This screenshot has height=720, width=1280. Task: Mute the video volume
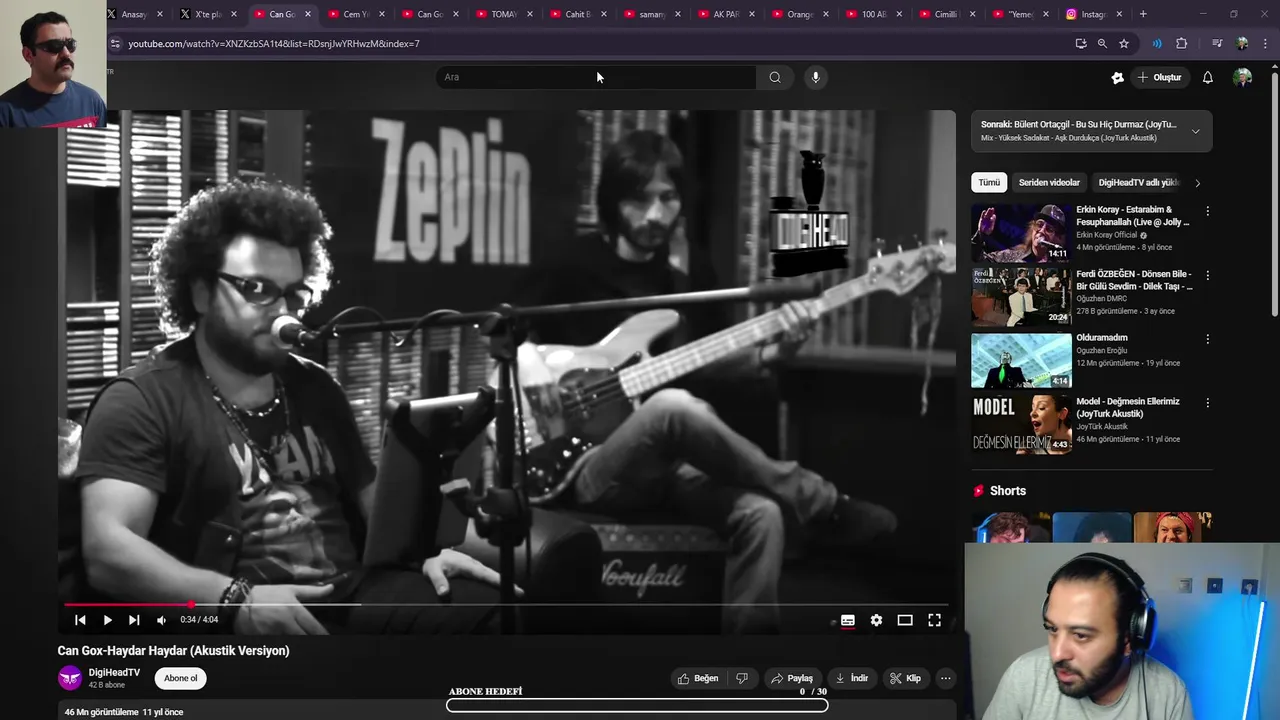(x=161, y=620)
